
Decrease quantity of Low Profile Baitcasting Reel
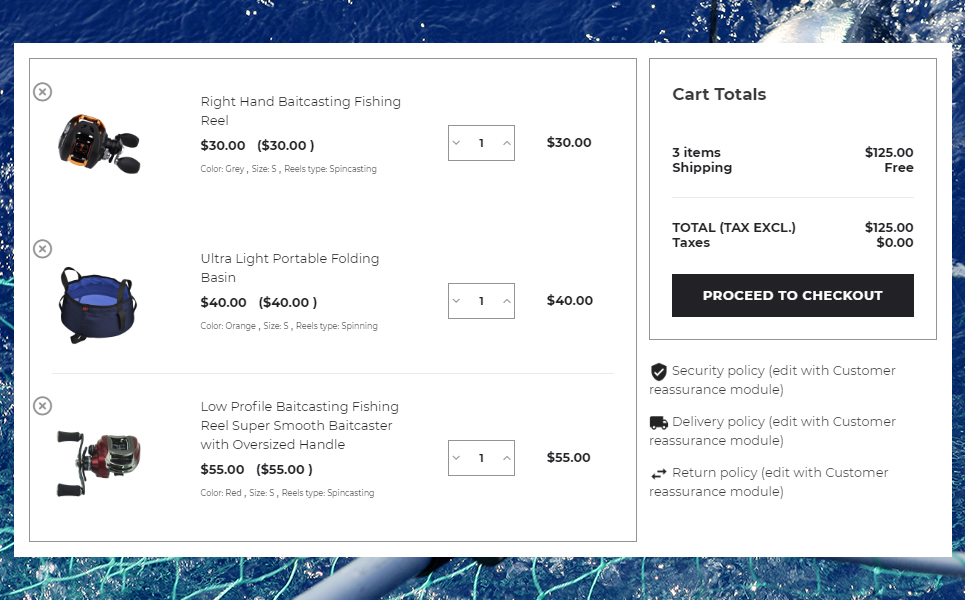(456, 458)
